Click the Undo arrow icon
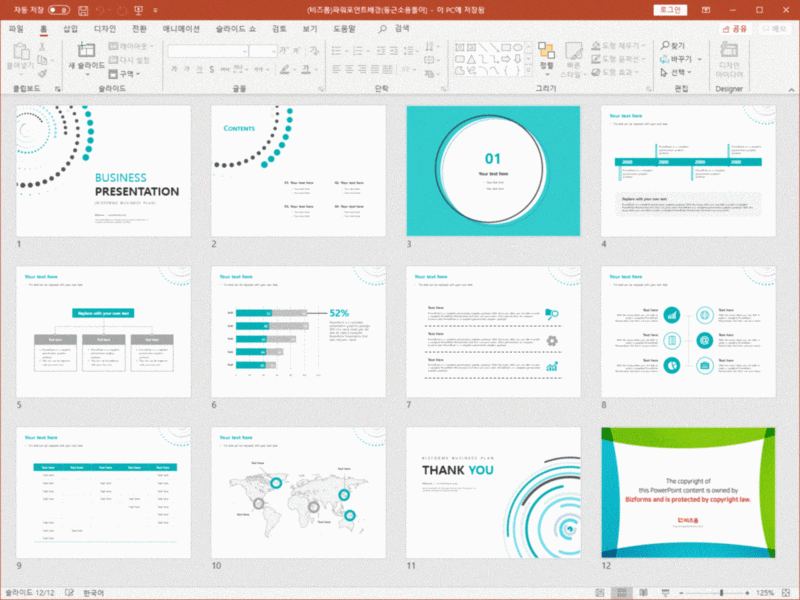The image size is (800, 600). click(101, 10)
